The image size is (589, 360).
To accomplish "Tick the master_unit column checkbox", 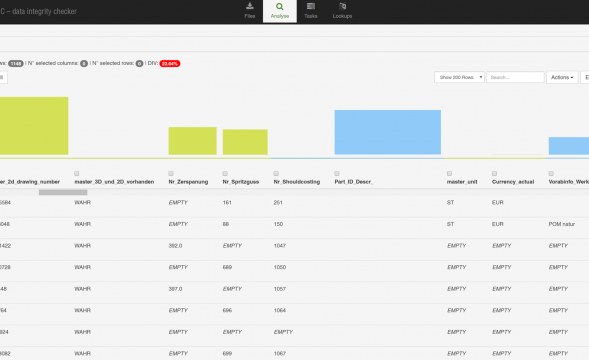I will [449, 173].
